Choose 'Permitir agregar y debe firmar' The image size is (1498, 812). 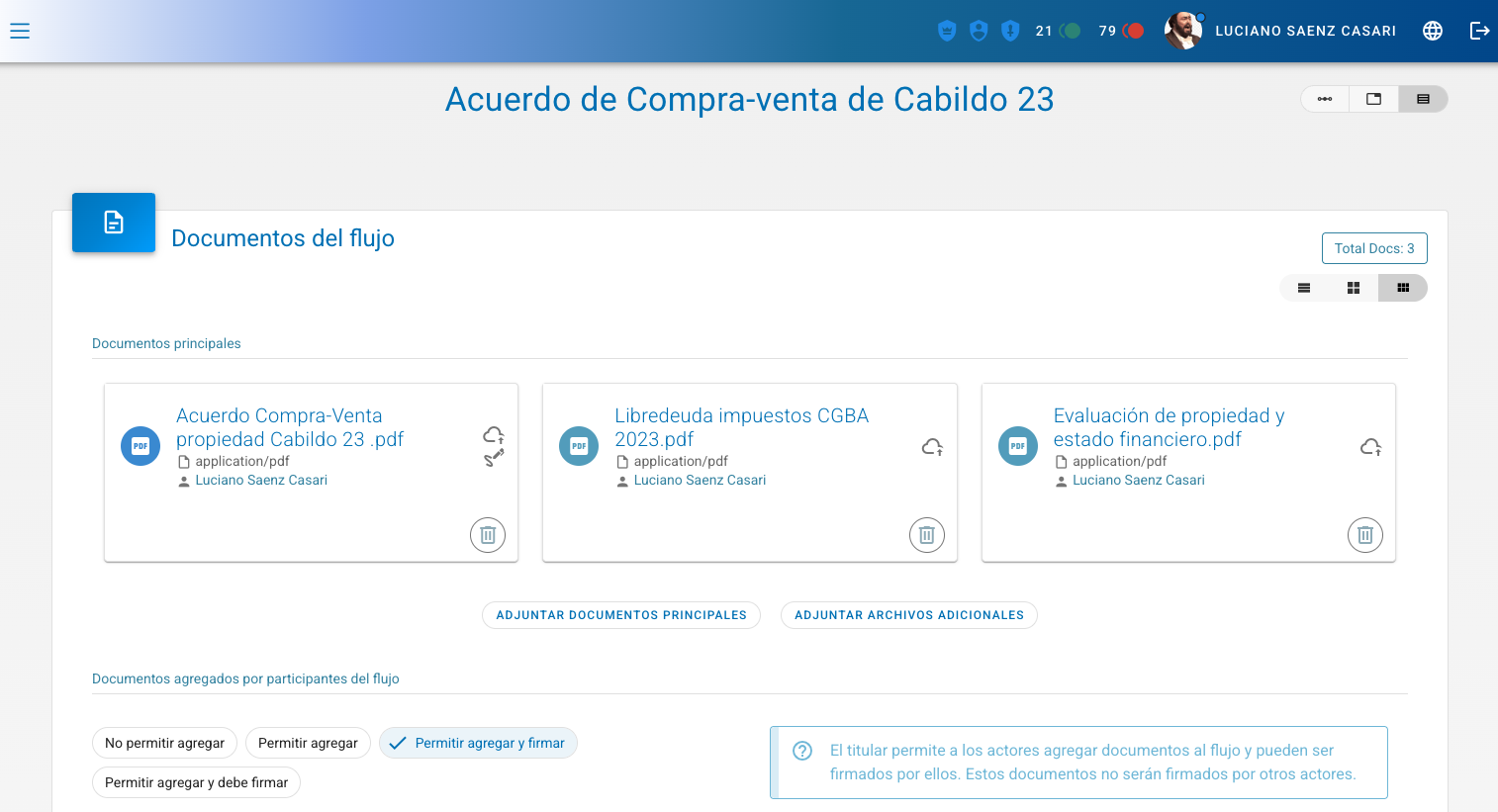196,782
